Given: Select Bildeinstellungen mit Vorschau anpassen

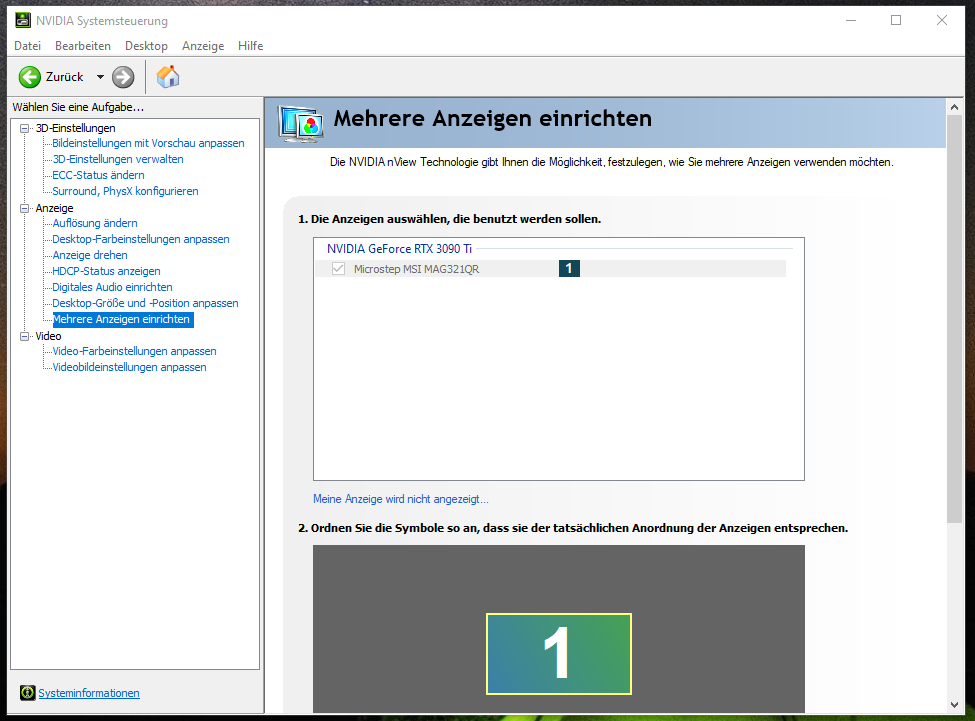Looking at the screenshot, I should pos(149,143).
